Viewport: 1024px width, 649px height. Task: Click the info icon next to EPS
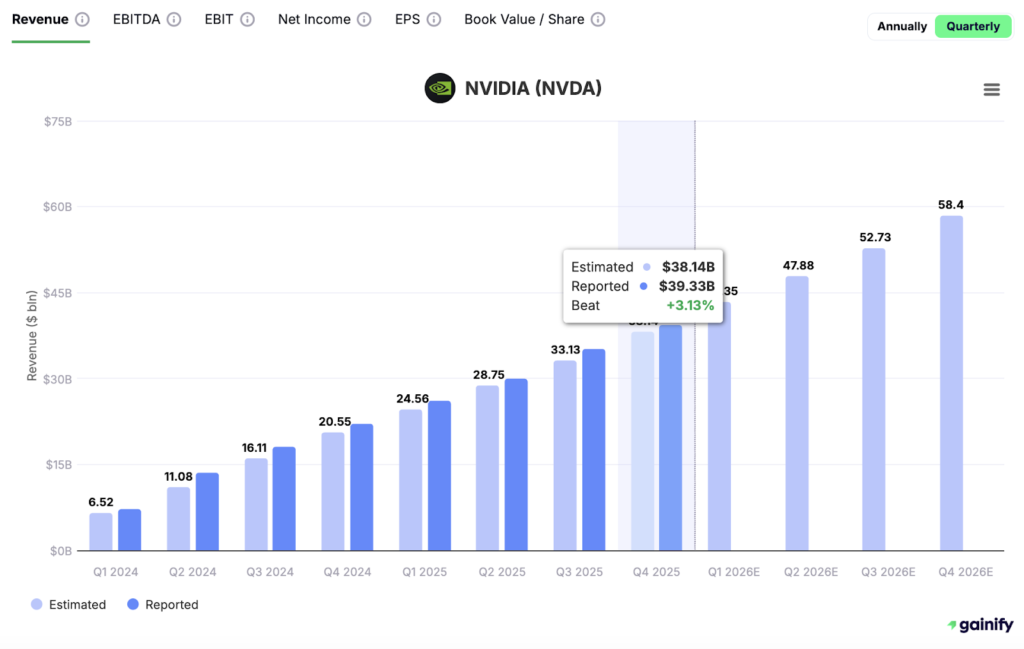(434, 20)
